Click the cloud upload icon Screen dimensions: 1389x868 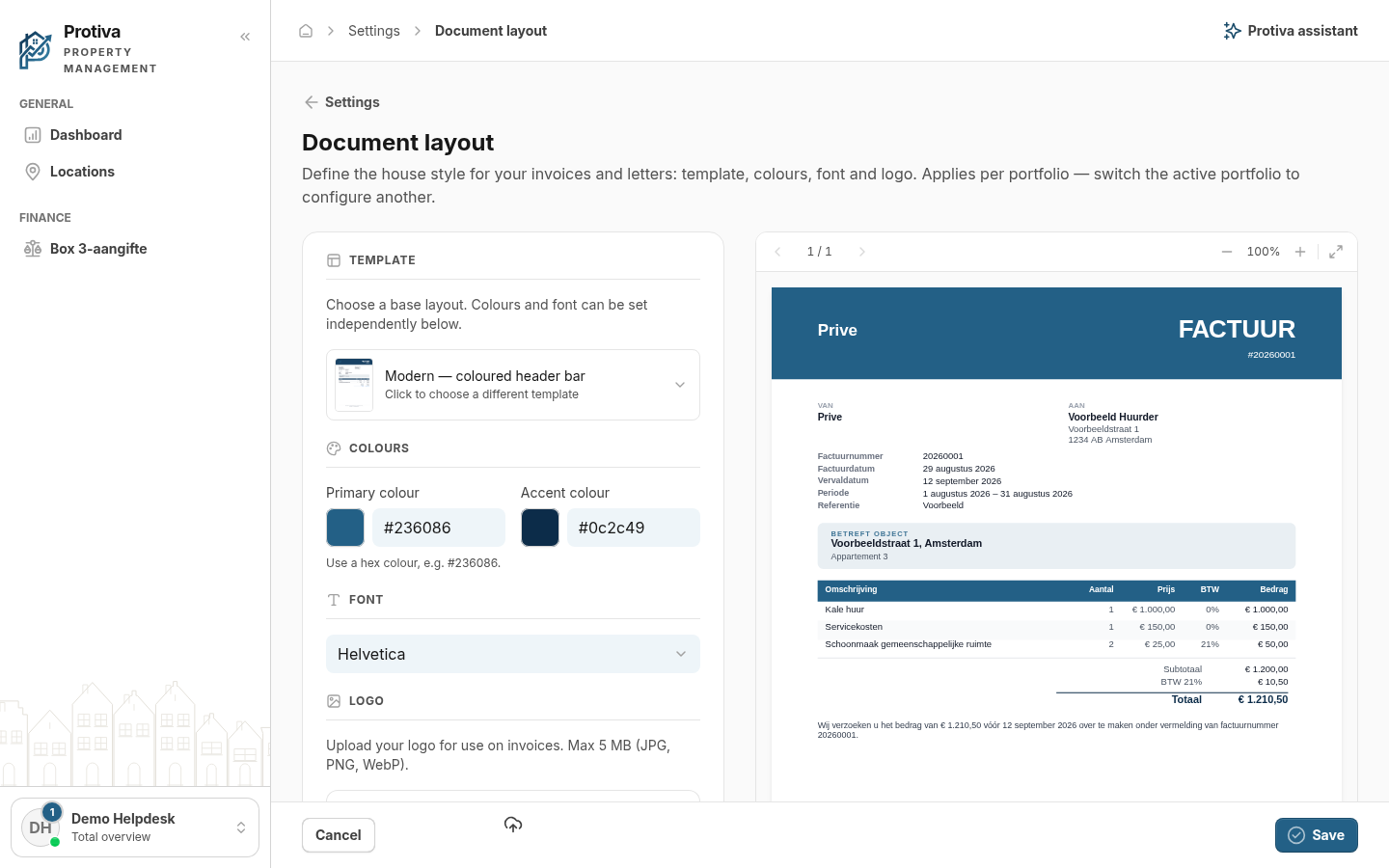pyautogui.click(x=513, y=824)
